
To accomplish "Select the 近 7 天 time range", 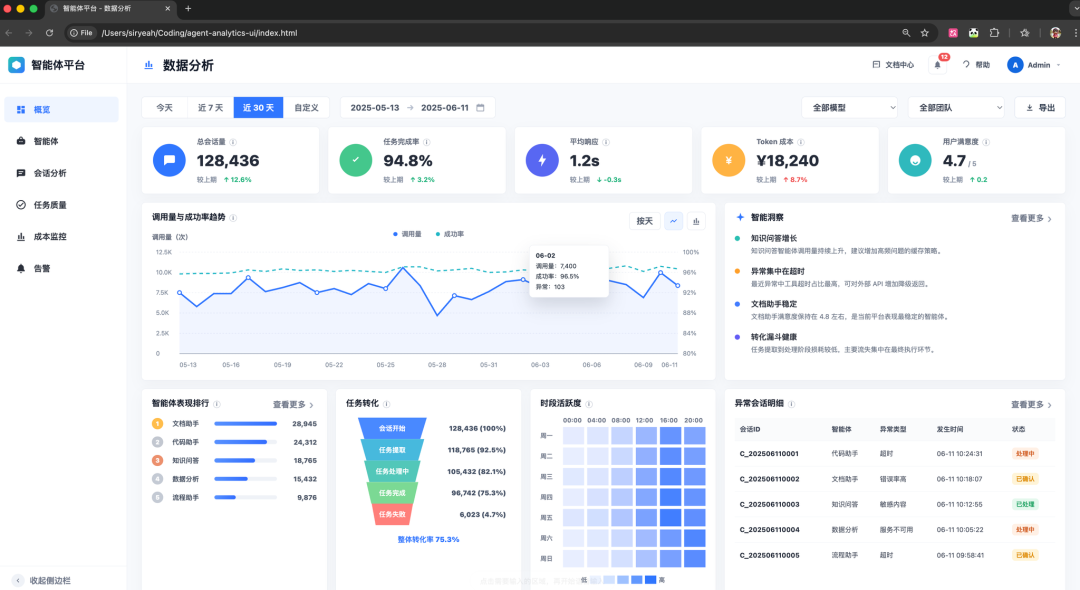I will [x=210, y=107].
